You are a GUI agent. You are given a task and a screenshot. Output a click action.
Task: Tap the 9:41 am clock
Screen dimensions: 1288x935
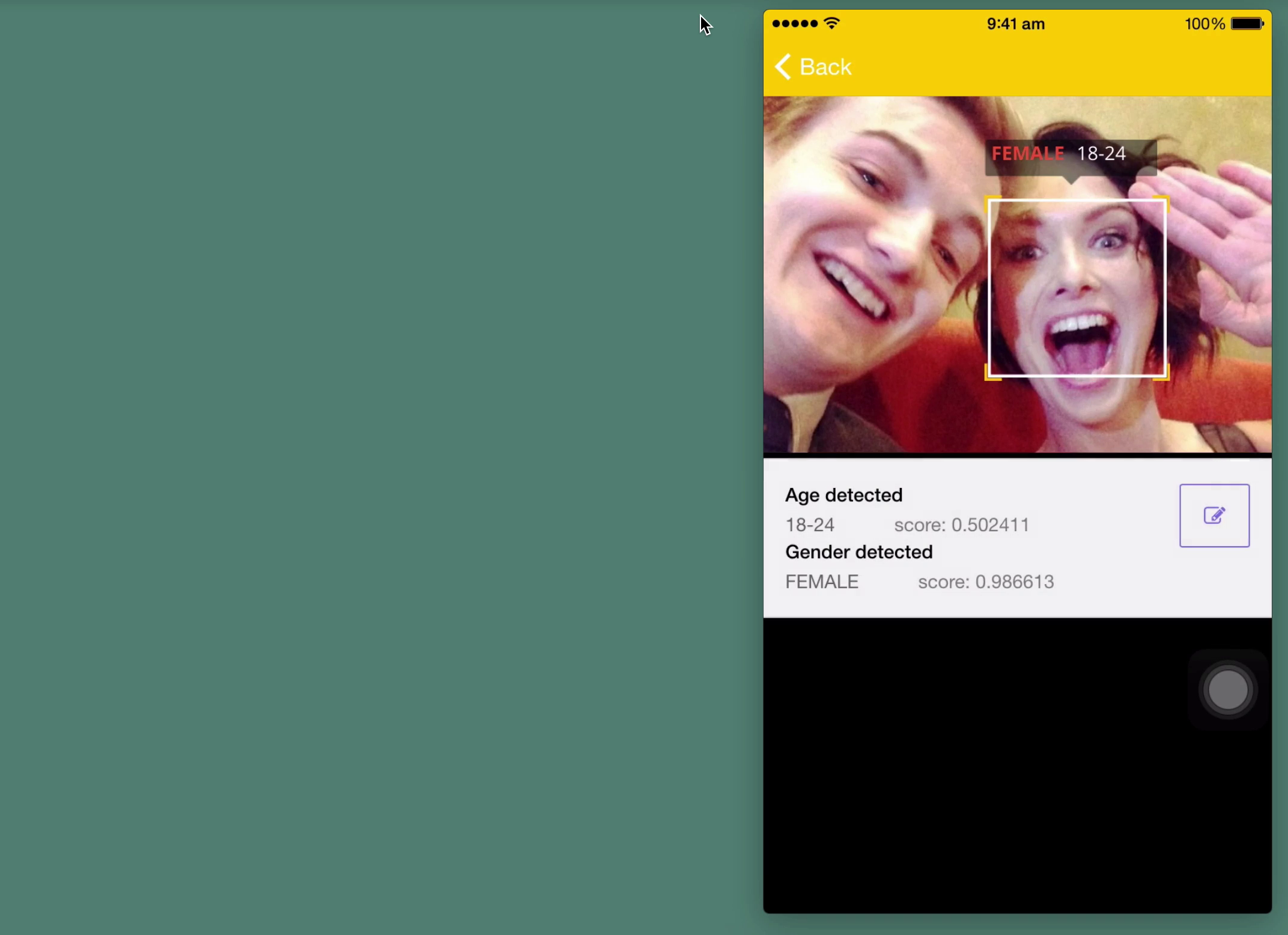click(1015, 24)
